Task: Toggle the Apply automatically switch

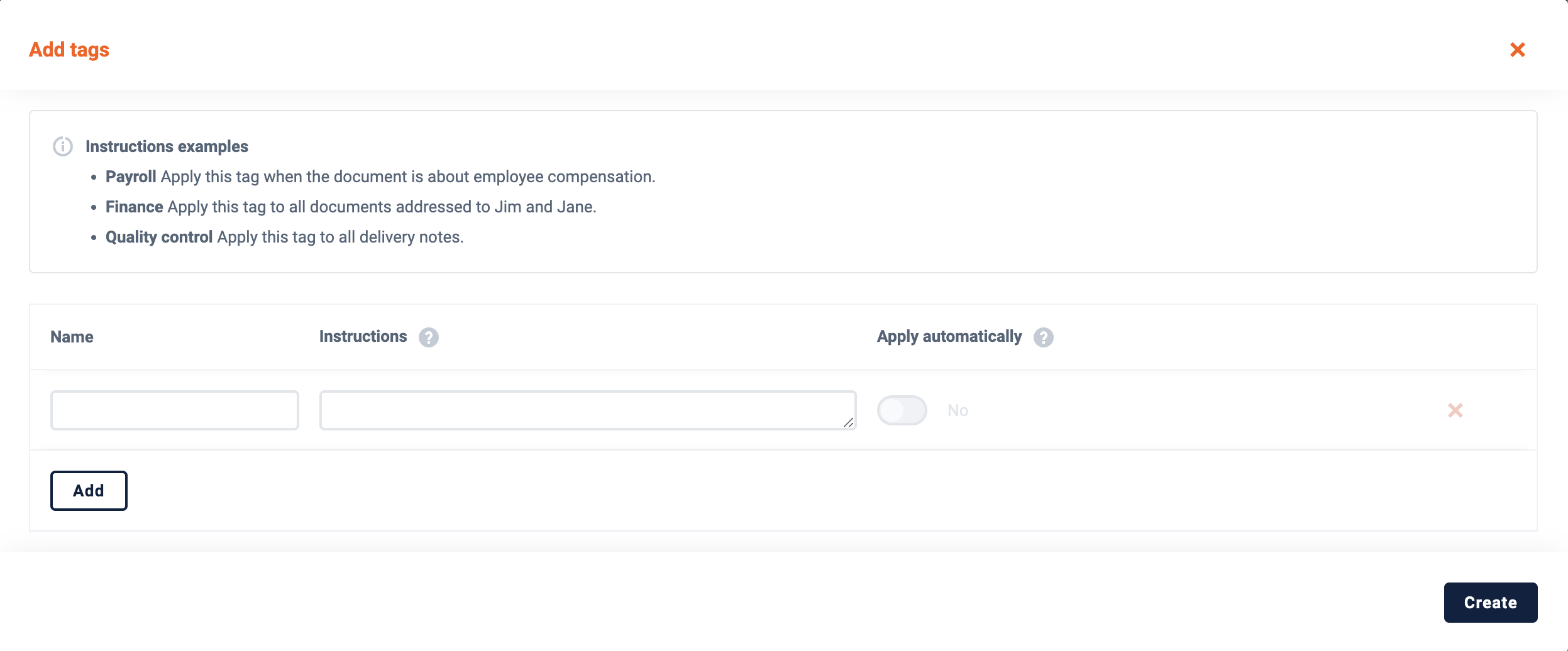Action: pos(902,410)
